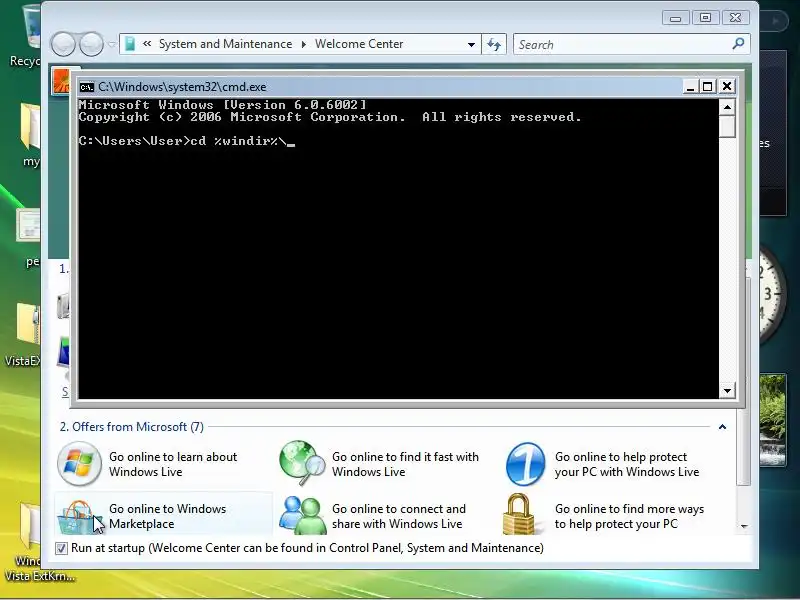The height and width of the screenshot is (600, 800).
Task: Click the sidebar clock gadget
Action: (x=770, y=295)
